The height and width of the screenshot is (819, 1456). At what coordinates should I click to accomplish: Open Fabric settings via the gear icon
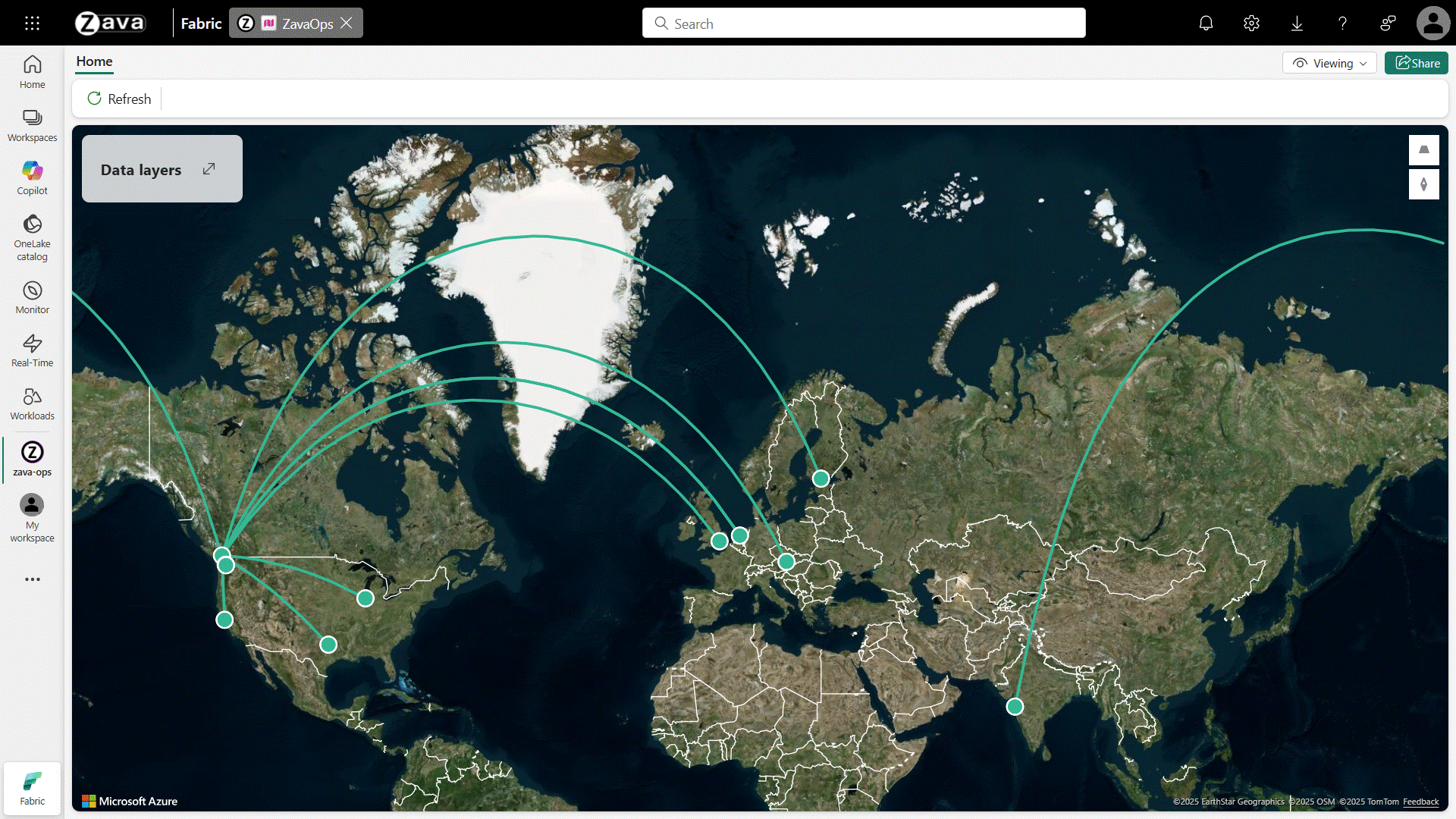(1251, 24)
